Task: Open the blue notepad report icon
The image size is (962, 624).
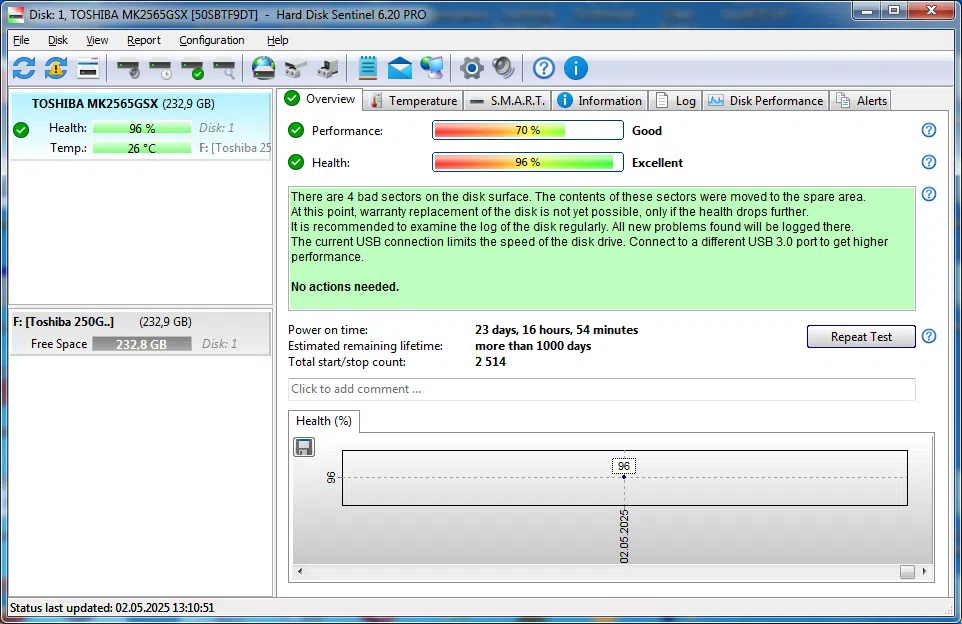Action: point(367,68)
